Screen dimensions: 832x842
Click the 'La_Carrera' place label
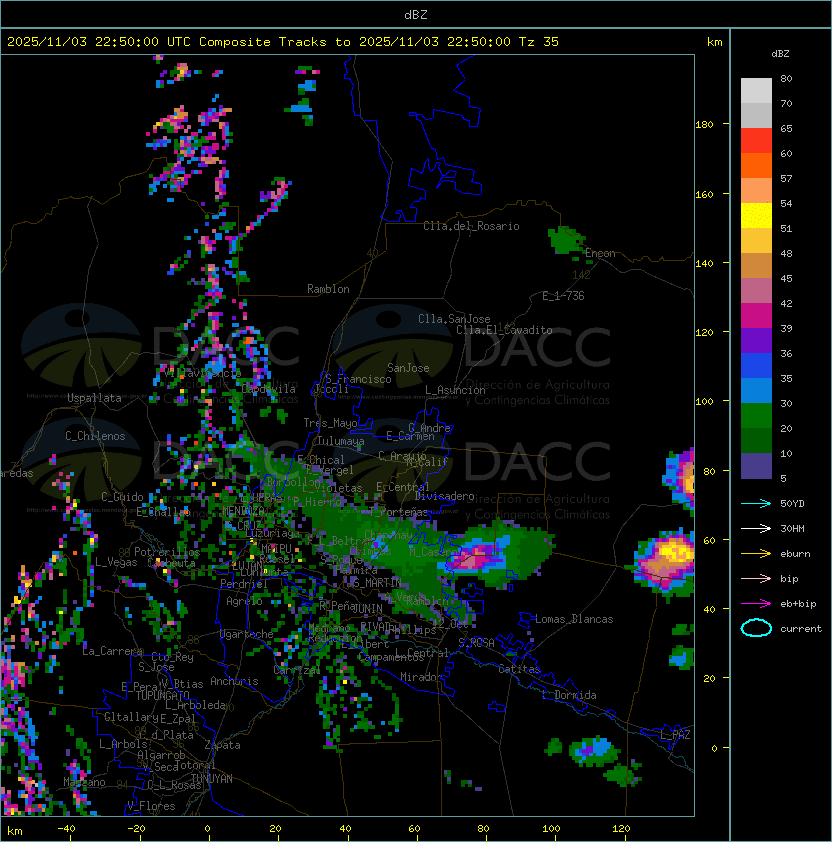pyautogui.click(x=113, y=651)
